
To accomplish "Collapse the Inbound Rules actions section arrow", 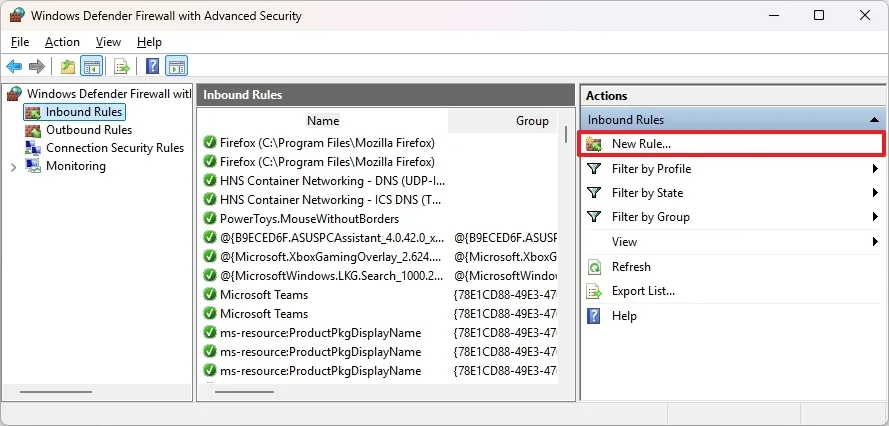I will click(x=874, y=120).
